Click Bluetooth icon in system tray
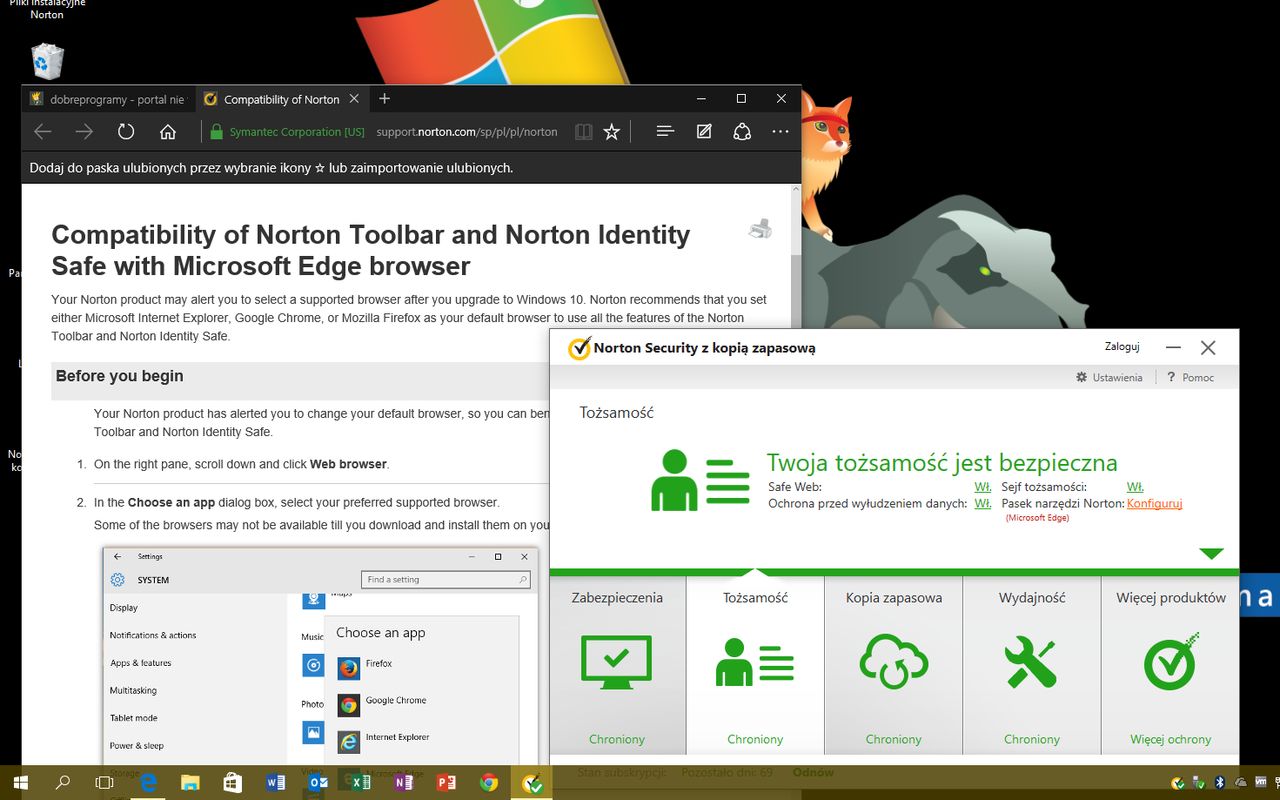Screen dimensions: 1280x800 (1220, 783)
